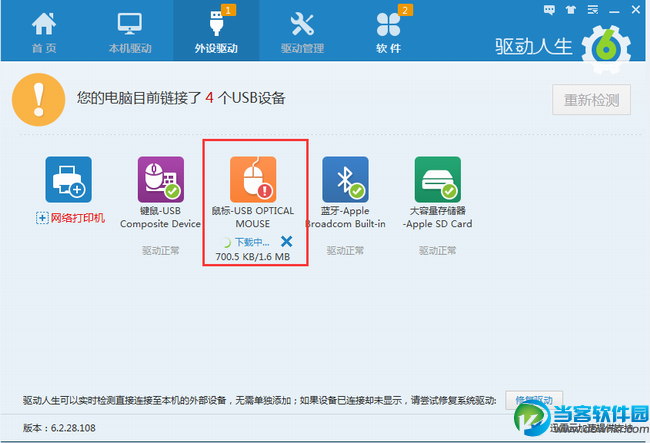Click the 重新检测 button

point(592,100)
